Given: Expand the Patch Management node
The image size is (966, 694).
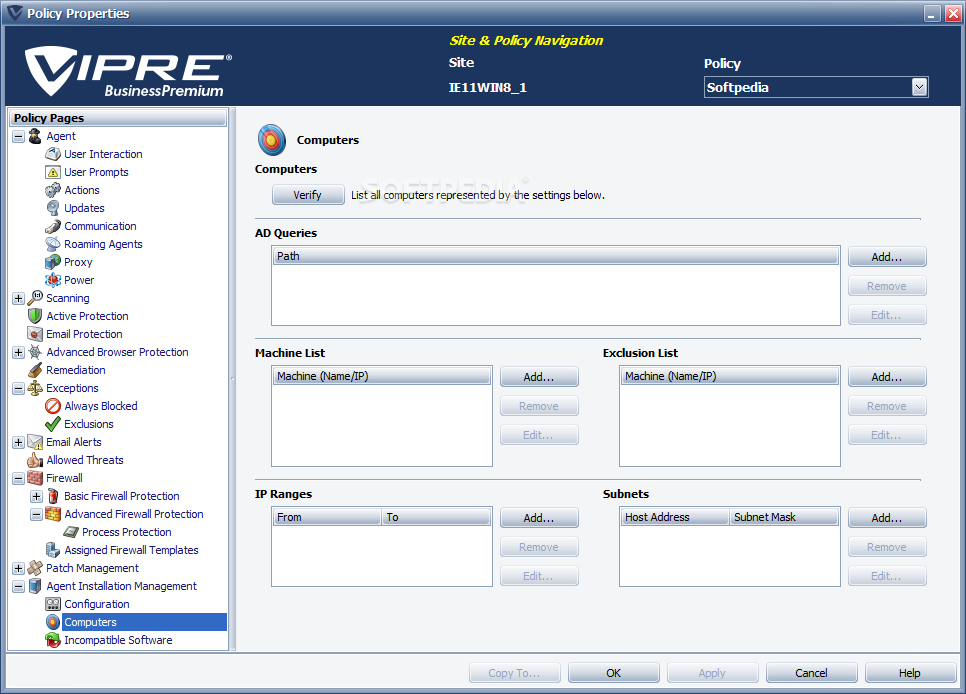Looking at the screenshot, I should point(18,568).
